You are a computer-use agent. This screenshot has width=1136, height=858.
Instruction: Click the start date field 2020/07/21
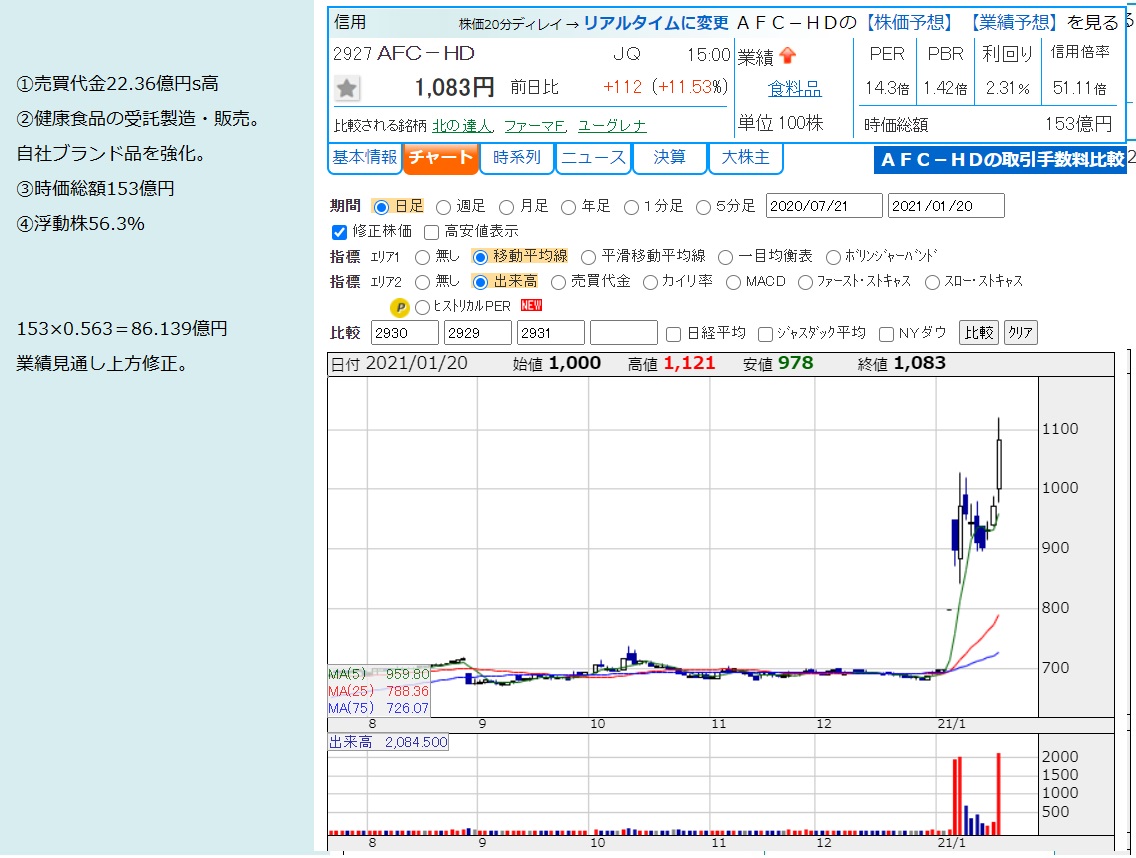click(824, 207)
